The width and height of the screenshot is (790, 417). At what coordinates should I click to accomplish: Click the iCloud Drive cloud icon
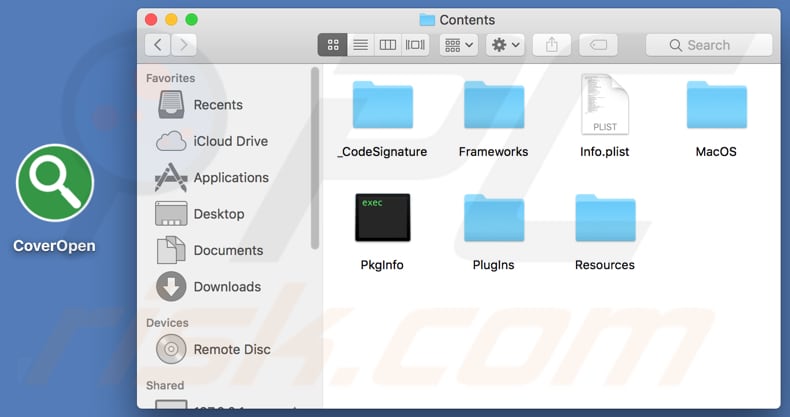pos(171,141)
